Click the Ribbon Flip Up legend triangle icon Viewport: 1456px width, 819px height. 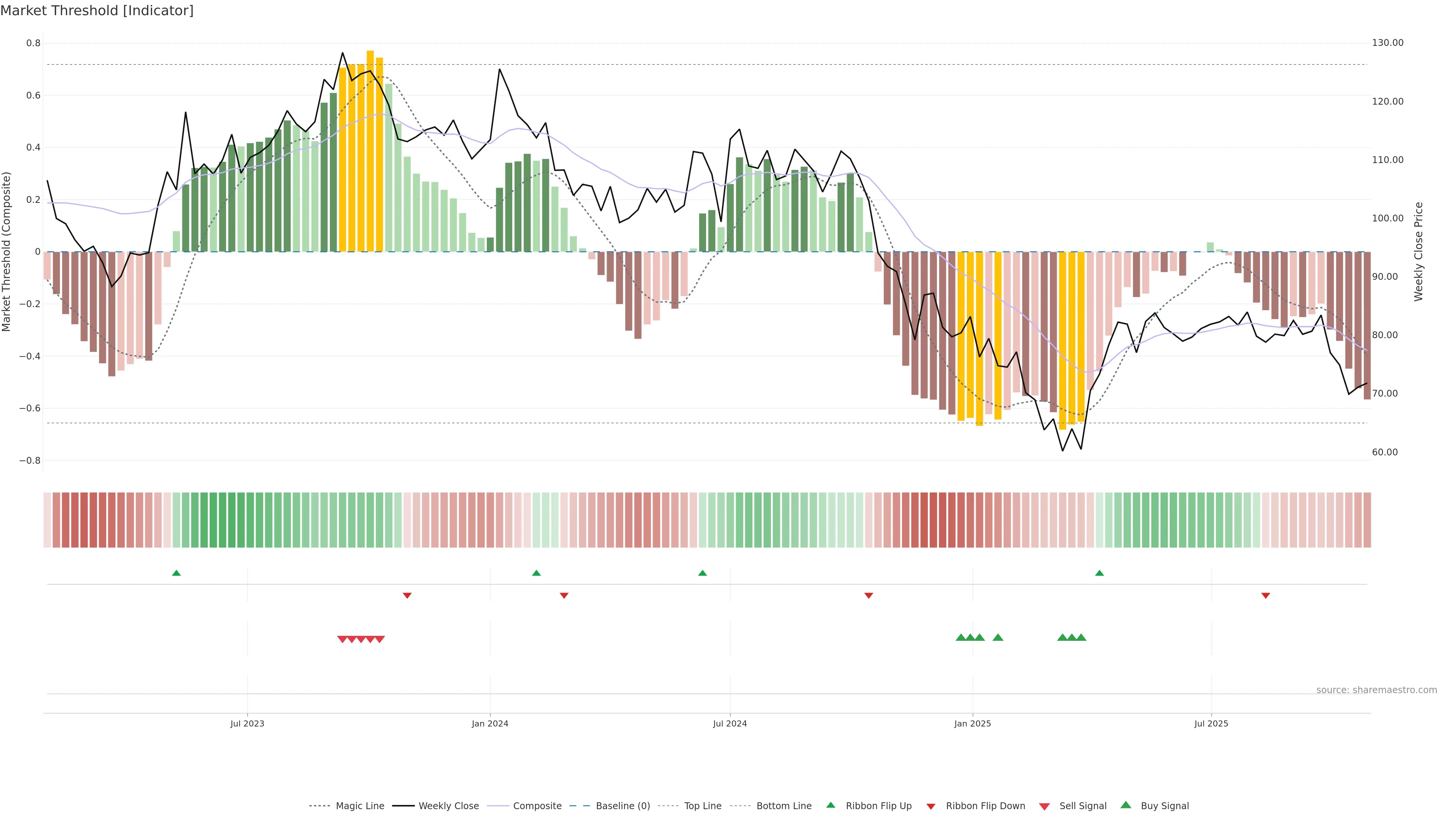point(830,805)
